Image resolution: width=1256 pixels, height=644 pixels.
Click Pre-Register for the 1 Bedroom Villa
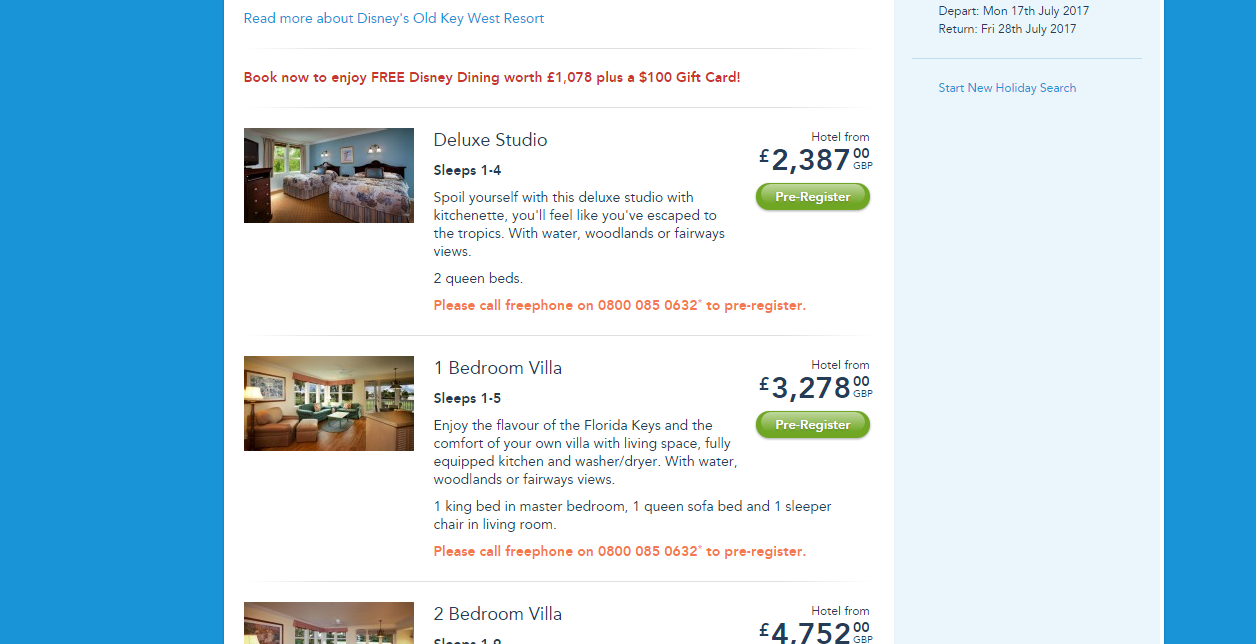click(813, 425)
